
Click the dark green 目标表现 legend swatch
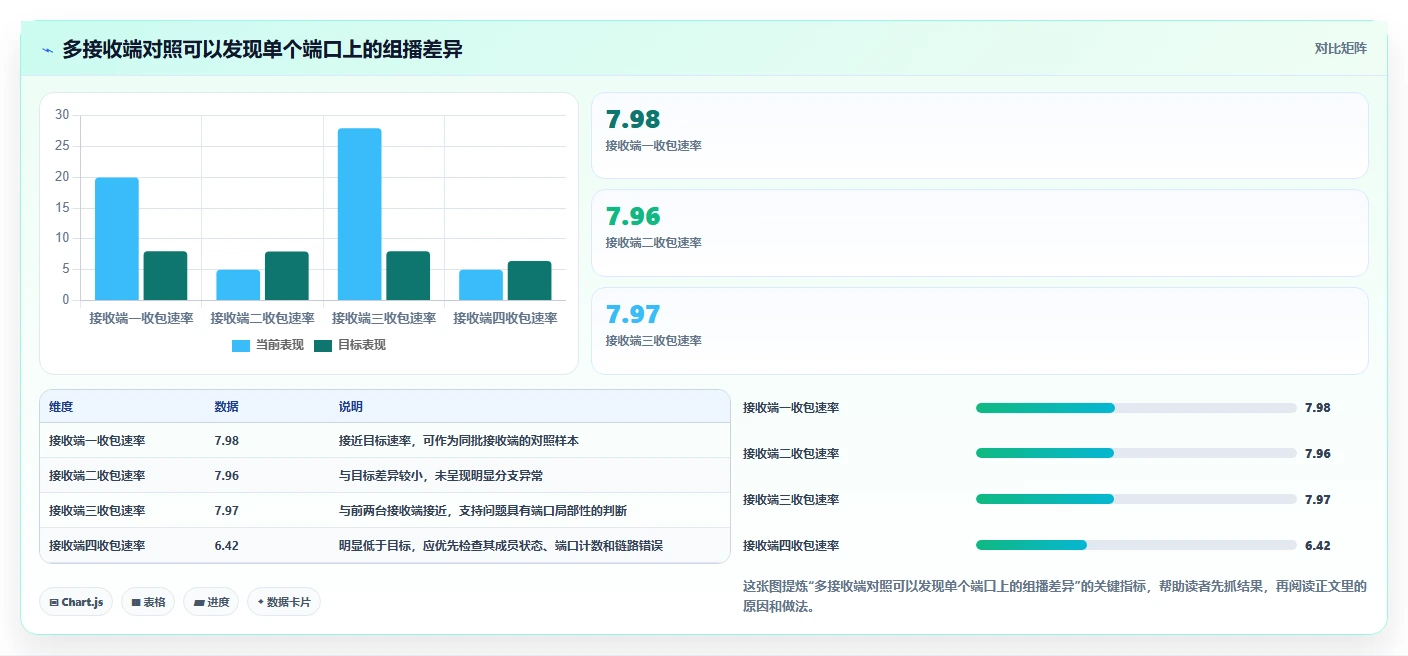click(323, 345)
